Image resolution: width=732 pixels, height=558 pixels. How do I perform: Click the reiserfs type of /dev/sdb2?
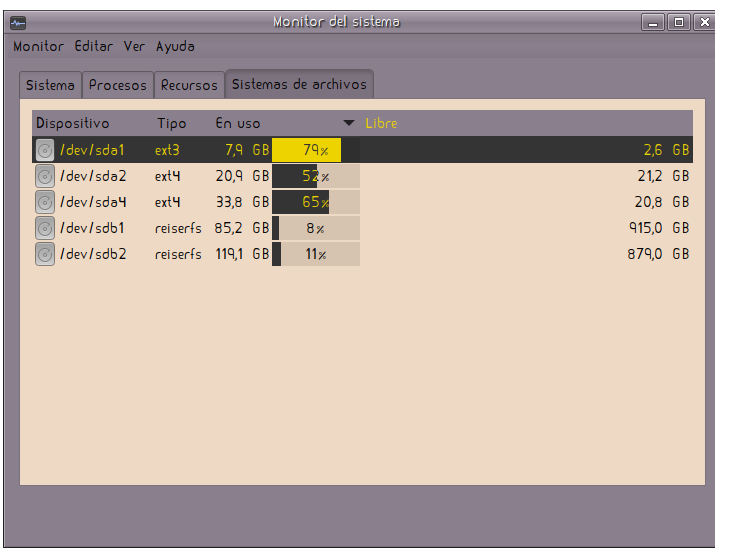178,254
